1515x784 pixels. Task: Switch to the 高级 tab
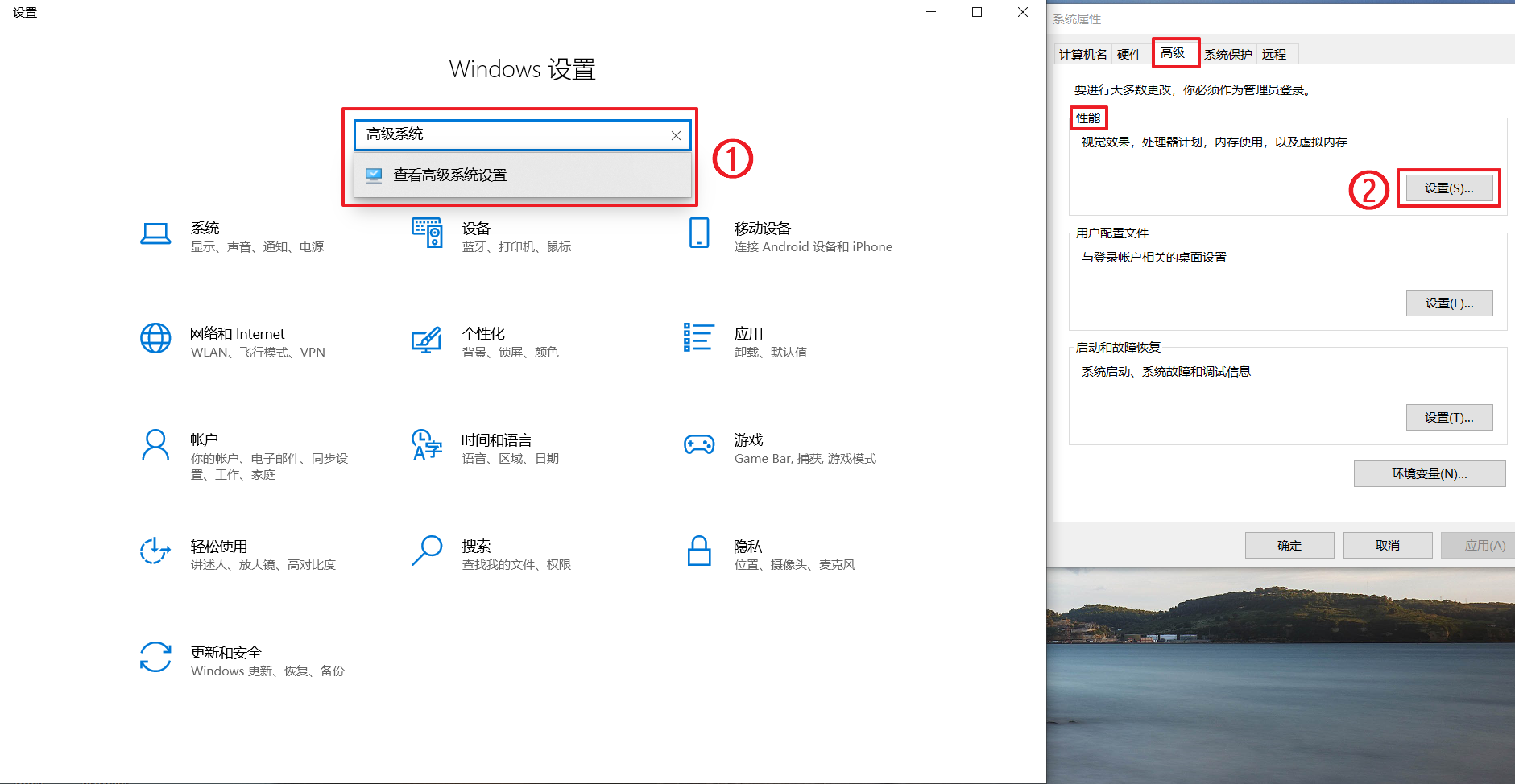click(x=1173, y=52)
